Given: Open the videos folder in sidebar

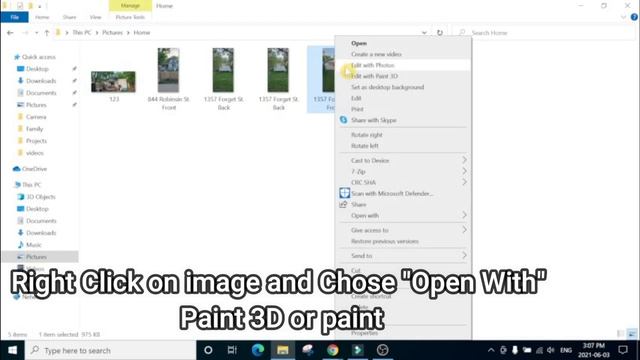Looking at the screenshot, I should [34, 153].
